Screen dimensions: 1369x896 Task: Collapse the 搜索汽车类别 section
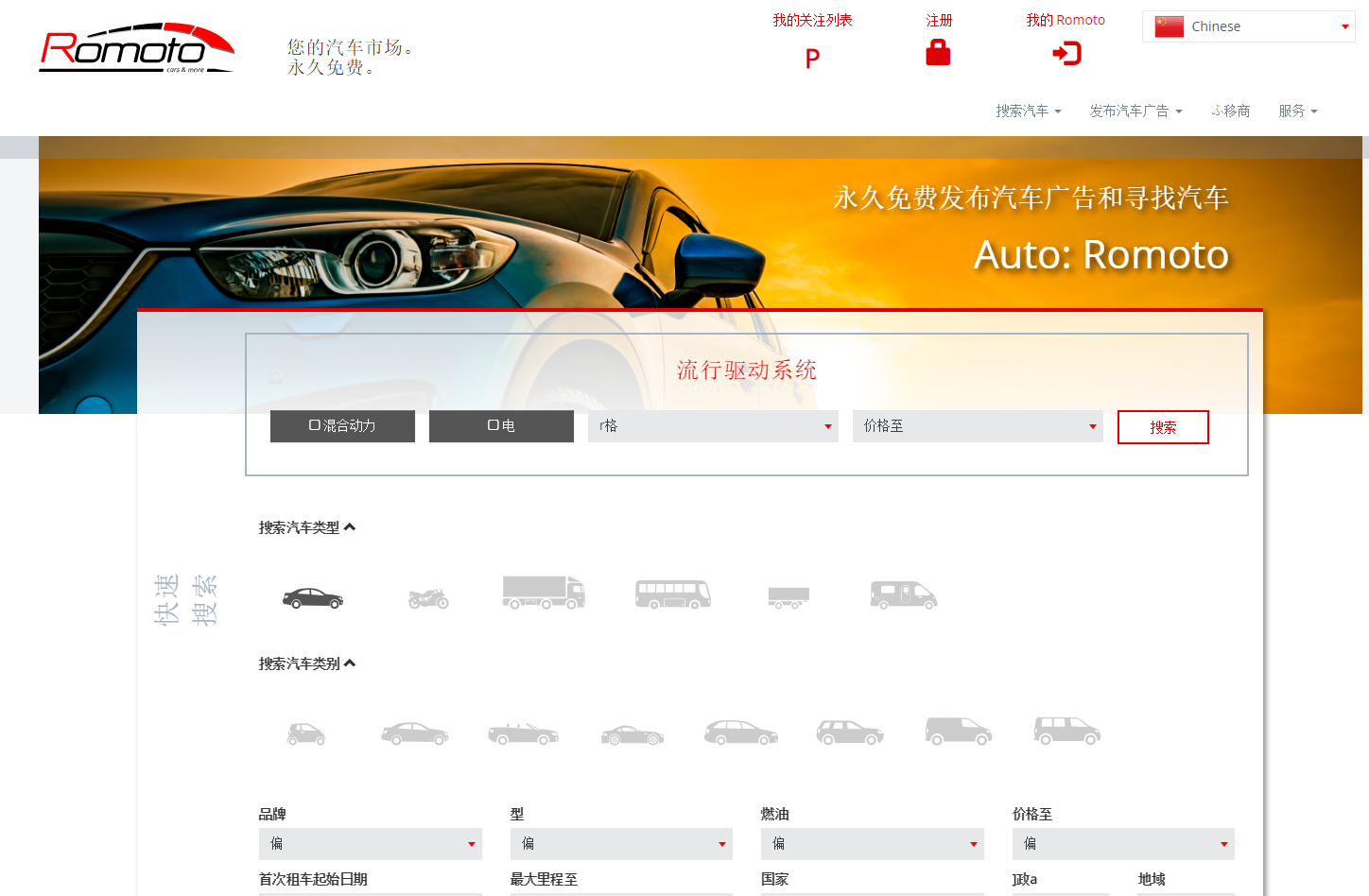(x=307, y=663)
